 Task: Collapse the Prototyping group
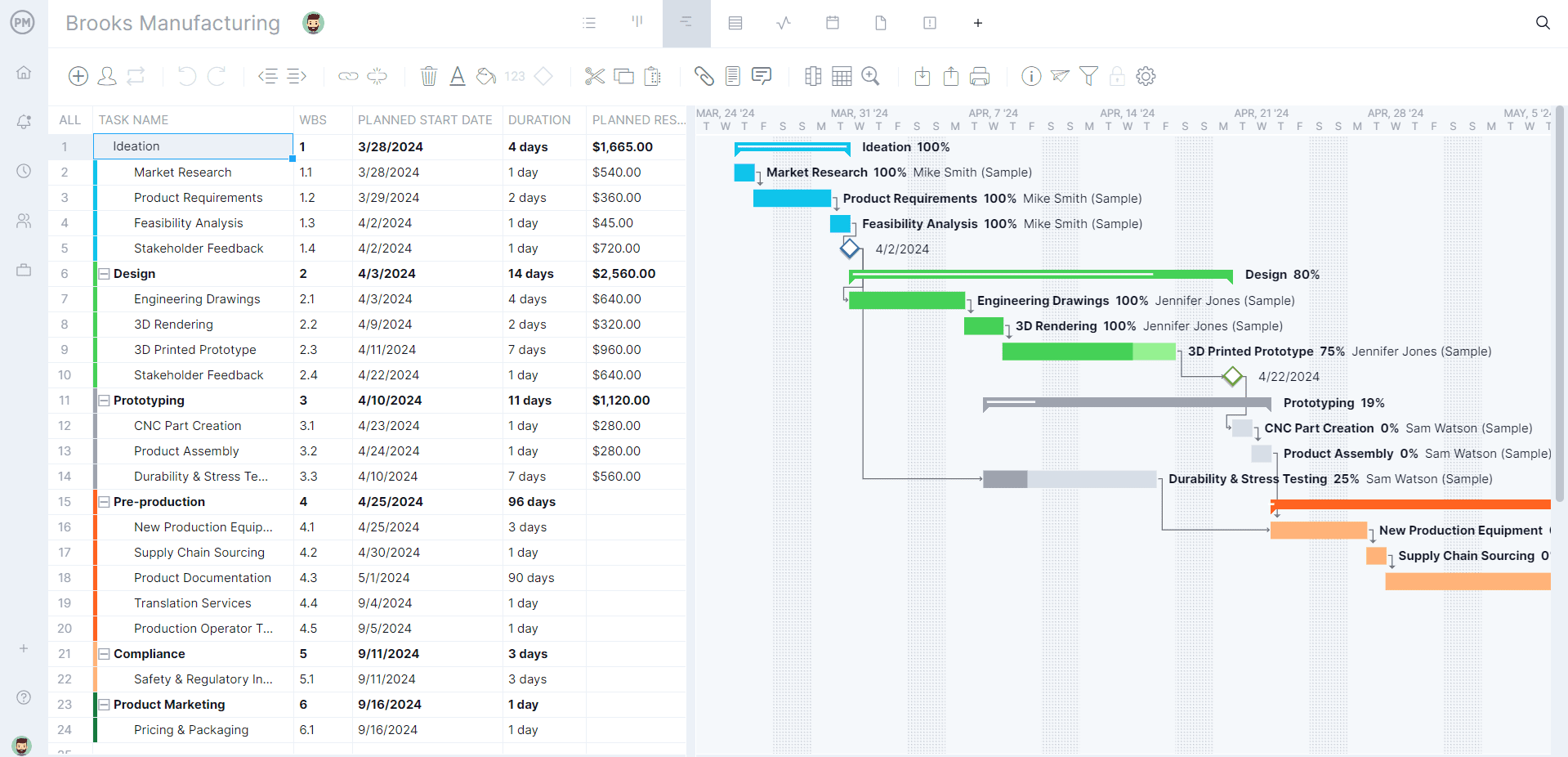coord(105,401)
